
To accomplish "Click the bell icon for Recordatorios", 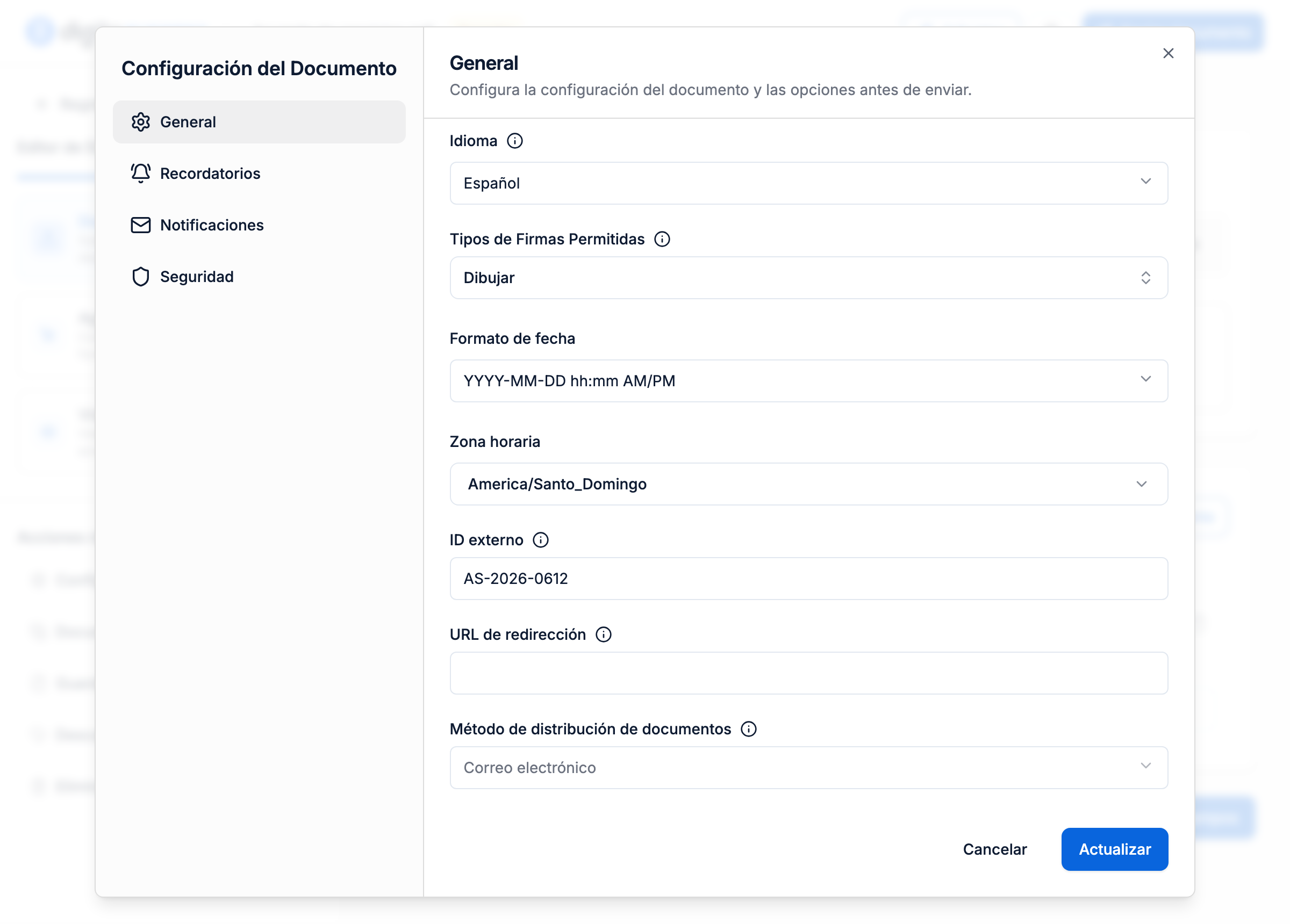I will [x=140, y=174].
